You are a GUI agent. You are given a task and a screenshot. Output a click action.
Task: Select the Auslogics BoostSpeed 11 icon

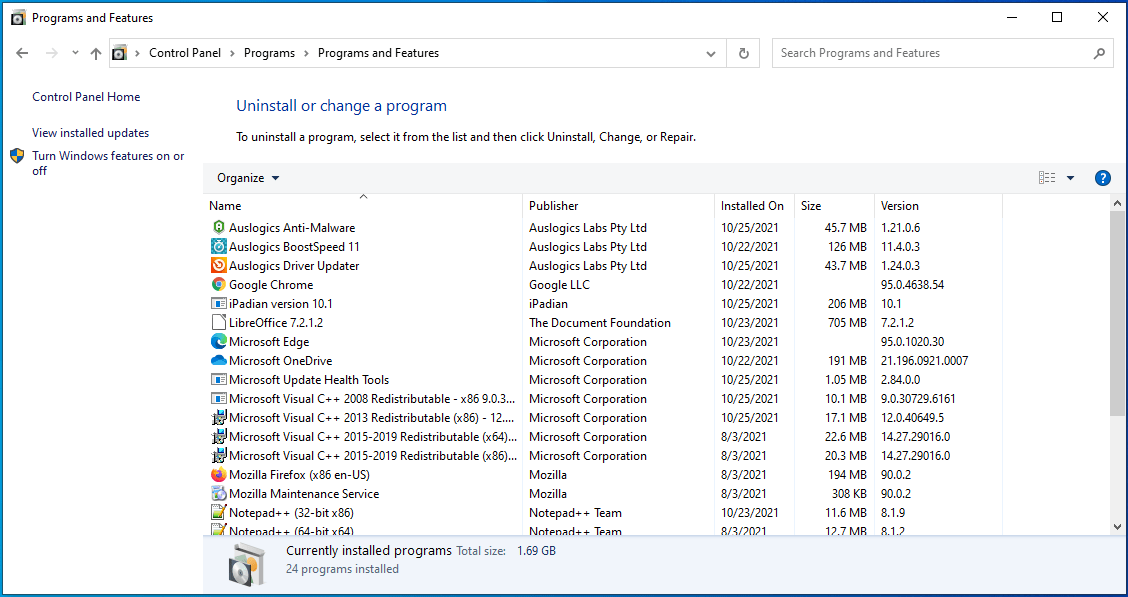point(220,246)
